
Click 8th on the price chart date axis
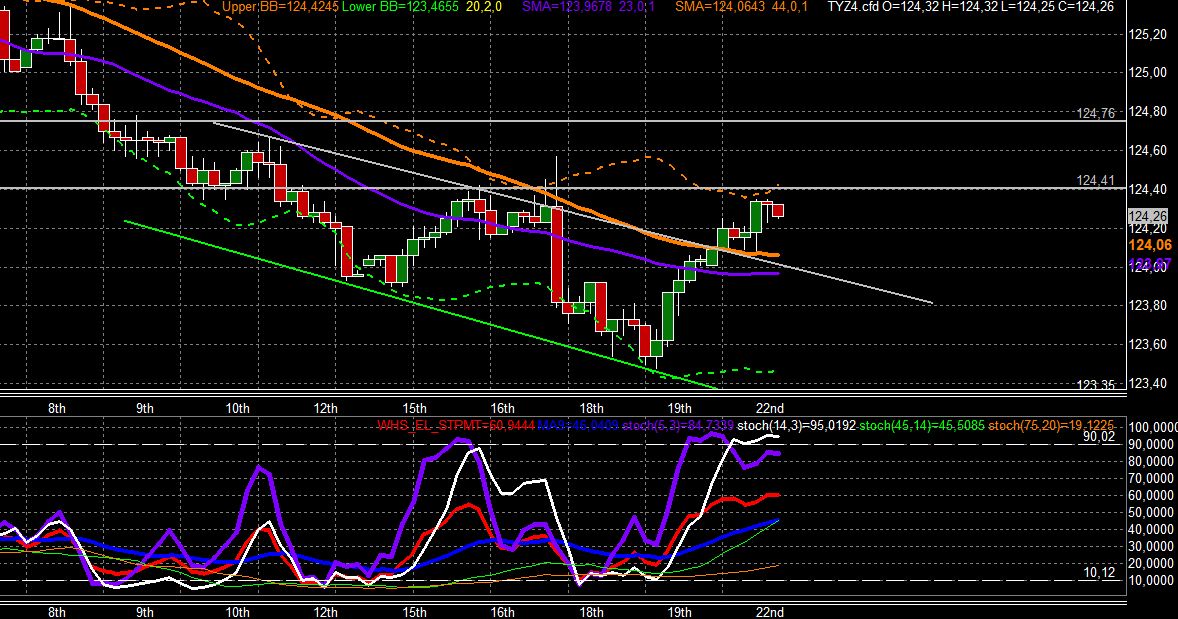coord(57,409)
